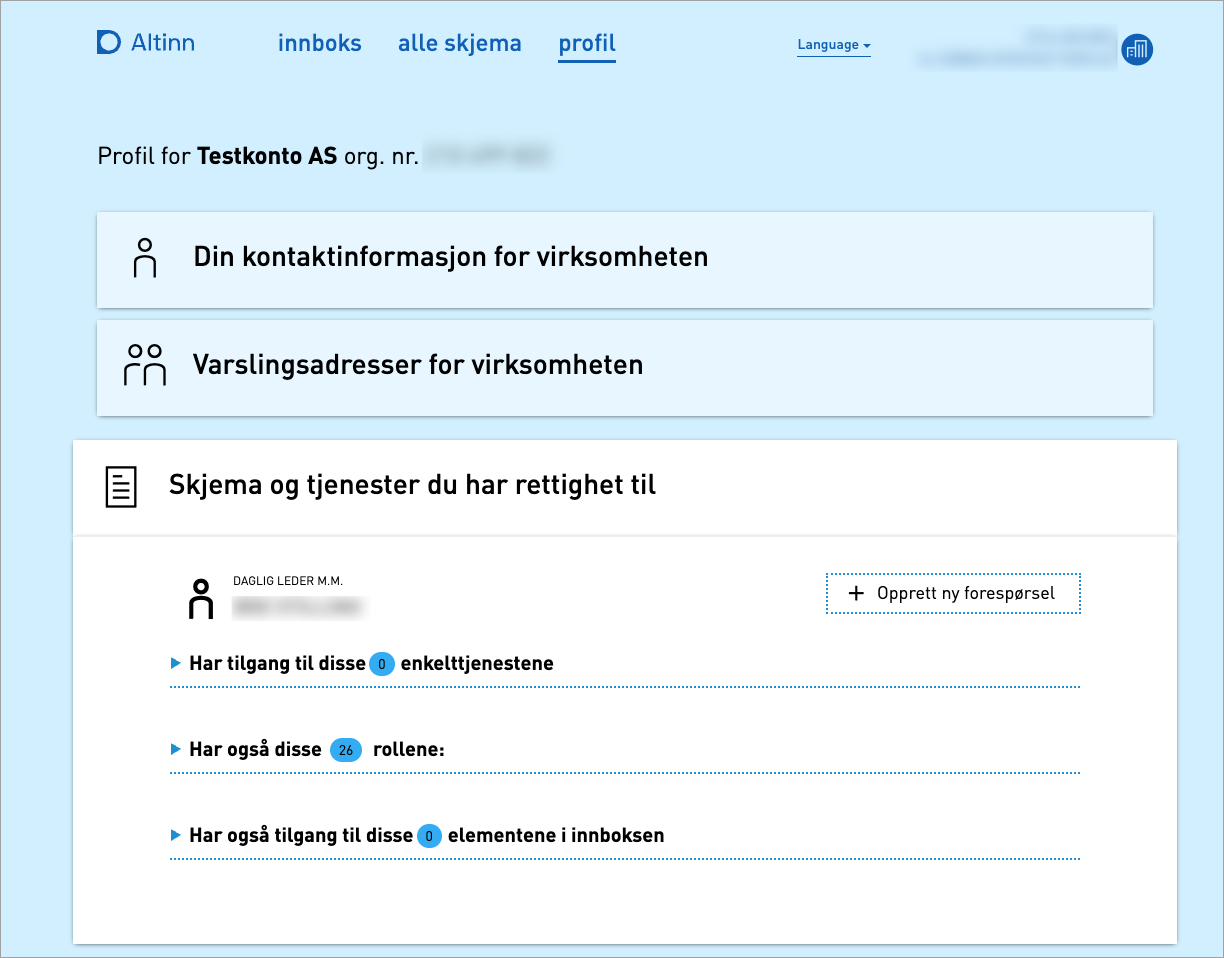Click the zero badge for enkelttjenestene
This screenshot has width=1224, height=958.
[x=382, y=663]
